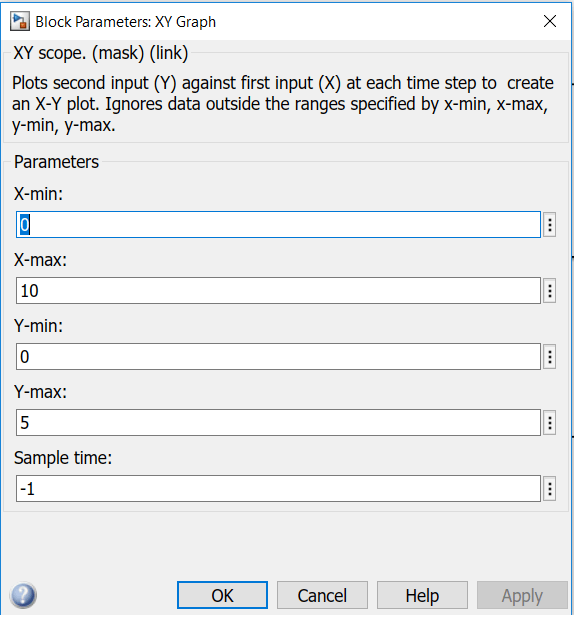Edit the Y-max field showing 5
The image size is (574, 620).
[x=278, y=423]
